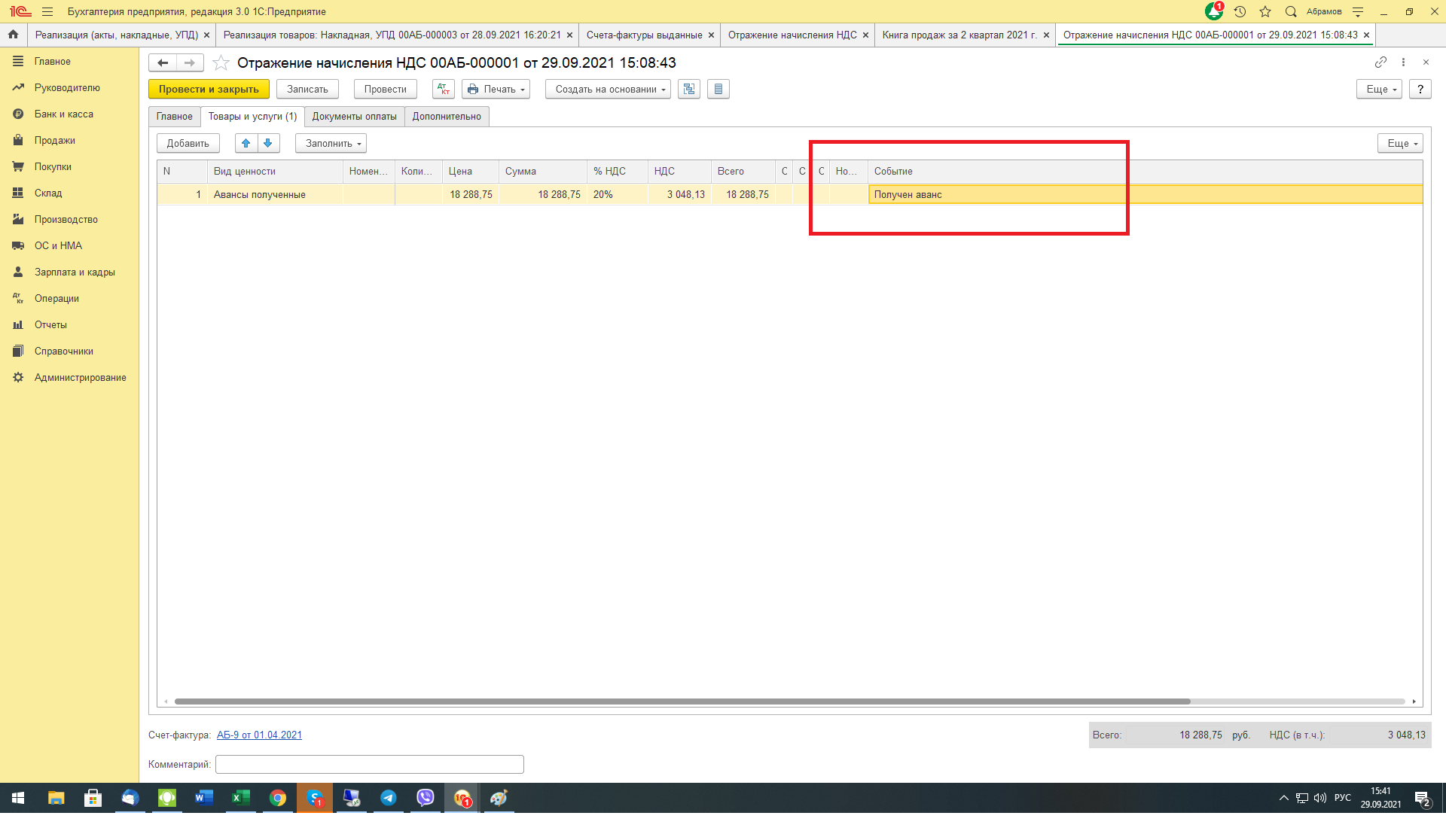Image resolution: width=1446 pixels, height=840 pixels.
Task: Show Дт/Кт postings of document
Action: click(443, 89)
